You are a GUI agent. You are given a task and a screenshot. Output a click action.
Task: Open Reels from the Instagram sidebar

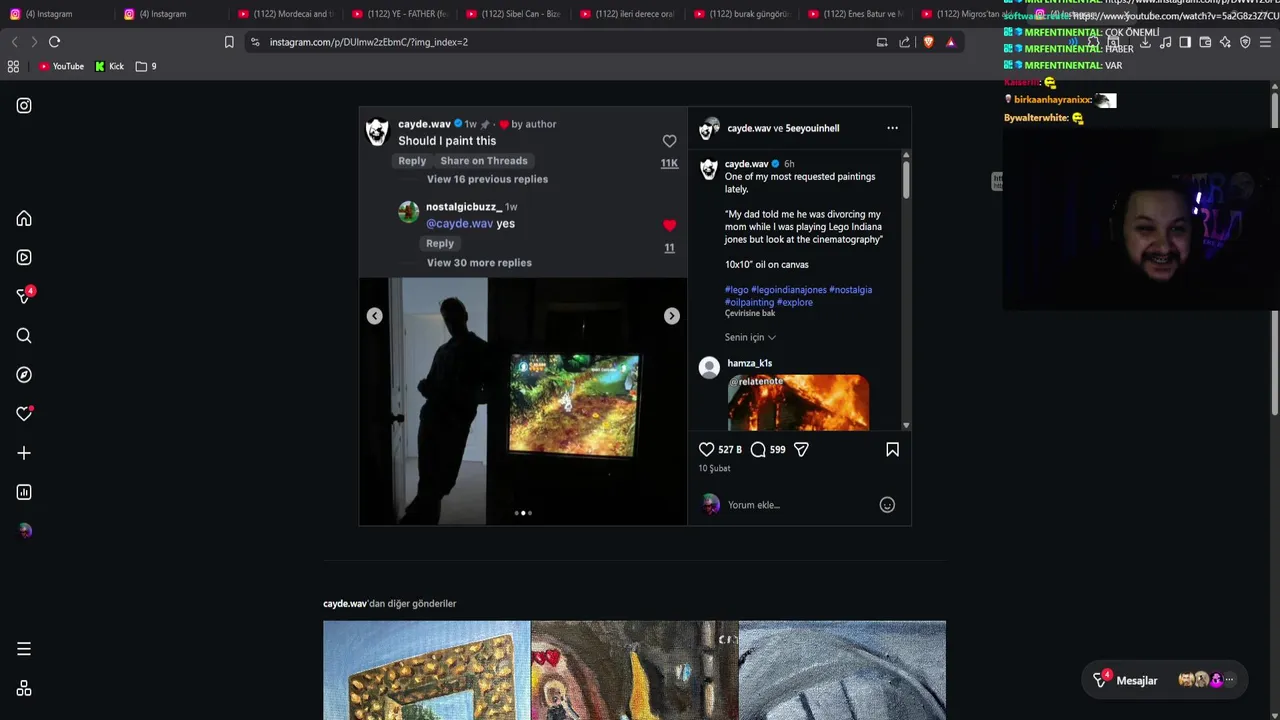point(24,258)
